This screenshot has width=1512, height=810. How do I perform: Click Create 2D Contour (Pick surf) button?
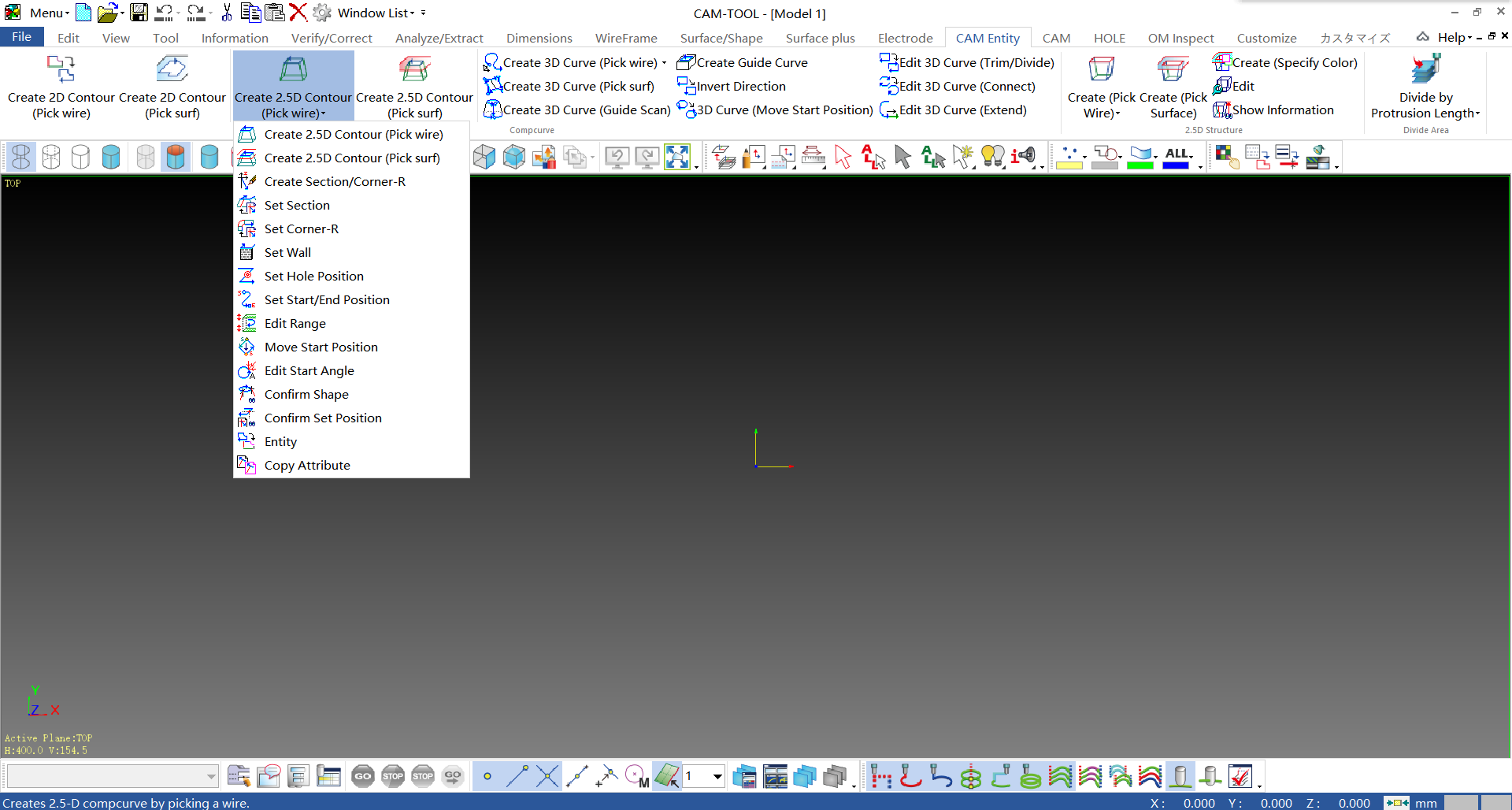(x=172, y=87)
